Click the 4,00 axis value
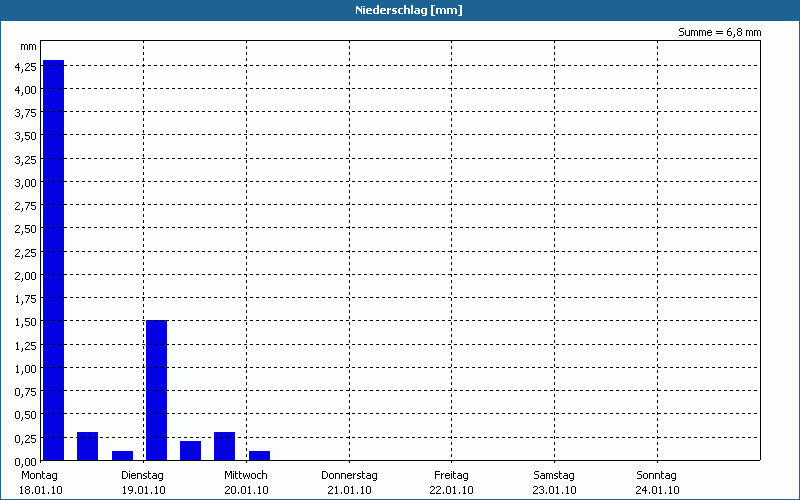Screen dimensions: 800x500 tap(26, 90)
